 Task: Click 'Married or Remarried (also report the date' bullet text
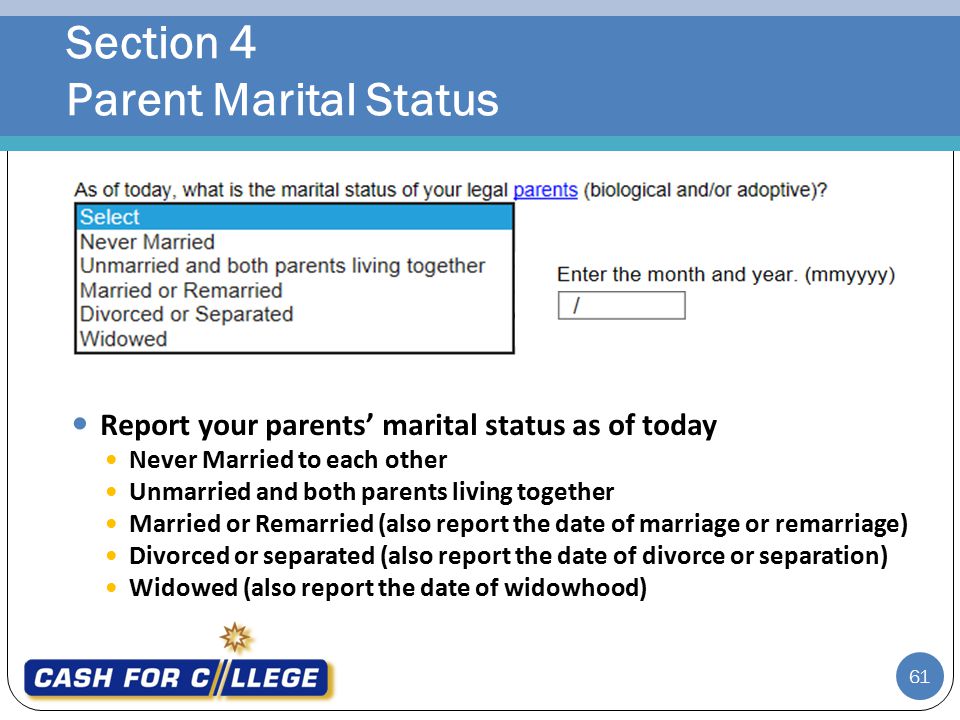[x=519, y=524]
